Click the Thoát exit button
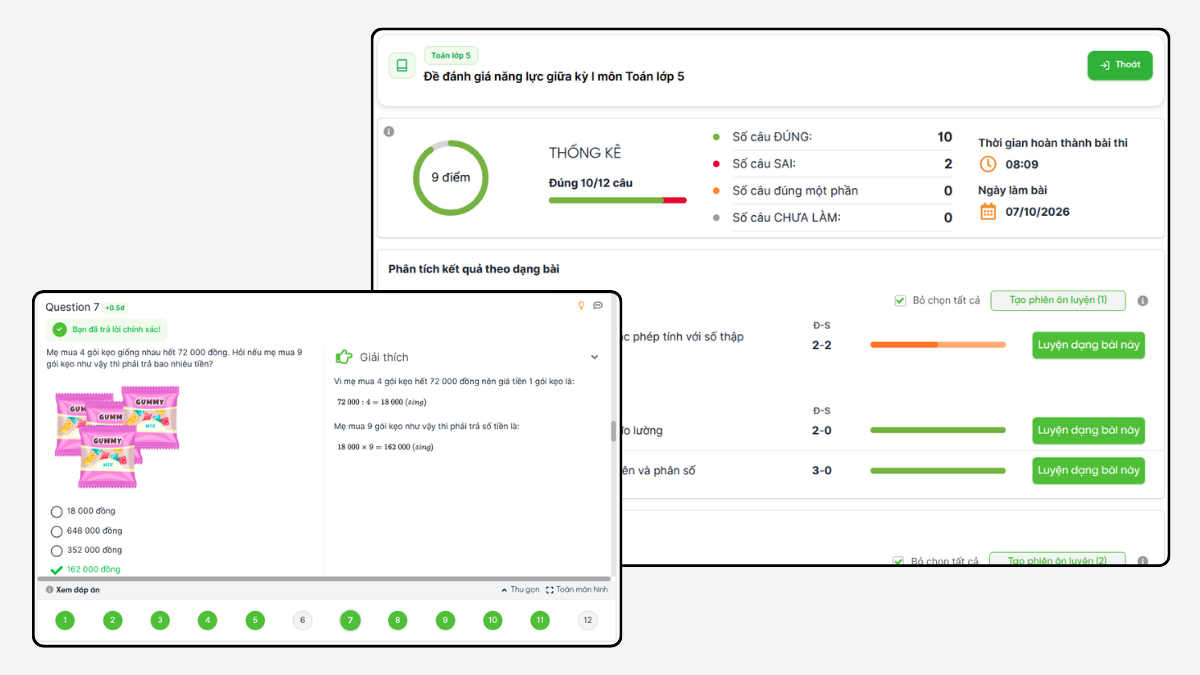 pos(1120,65)
